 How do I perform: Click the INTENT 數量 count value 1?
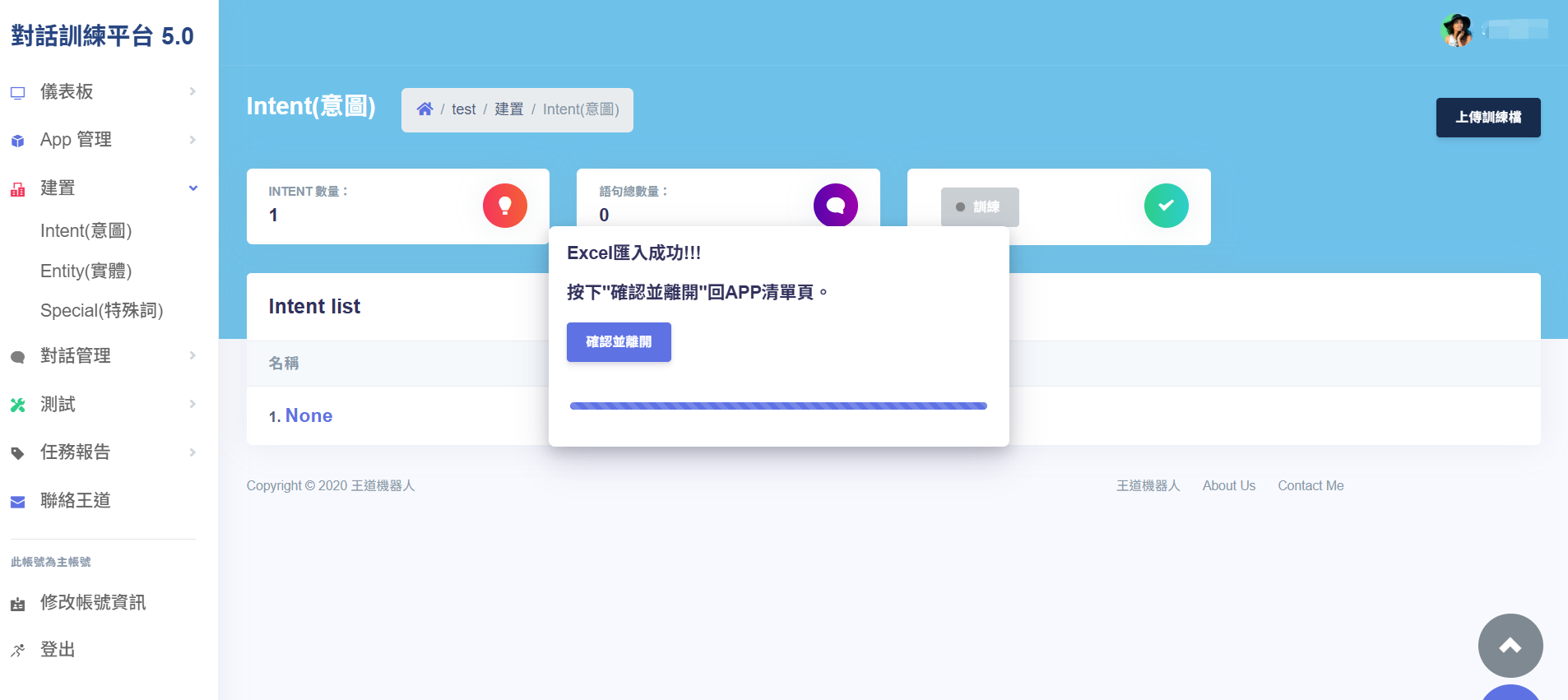[273, 216]
